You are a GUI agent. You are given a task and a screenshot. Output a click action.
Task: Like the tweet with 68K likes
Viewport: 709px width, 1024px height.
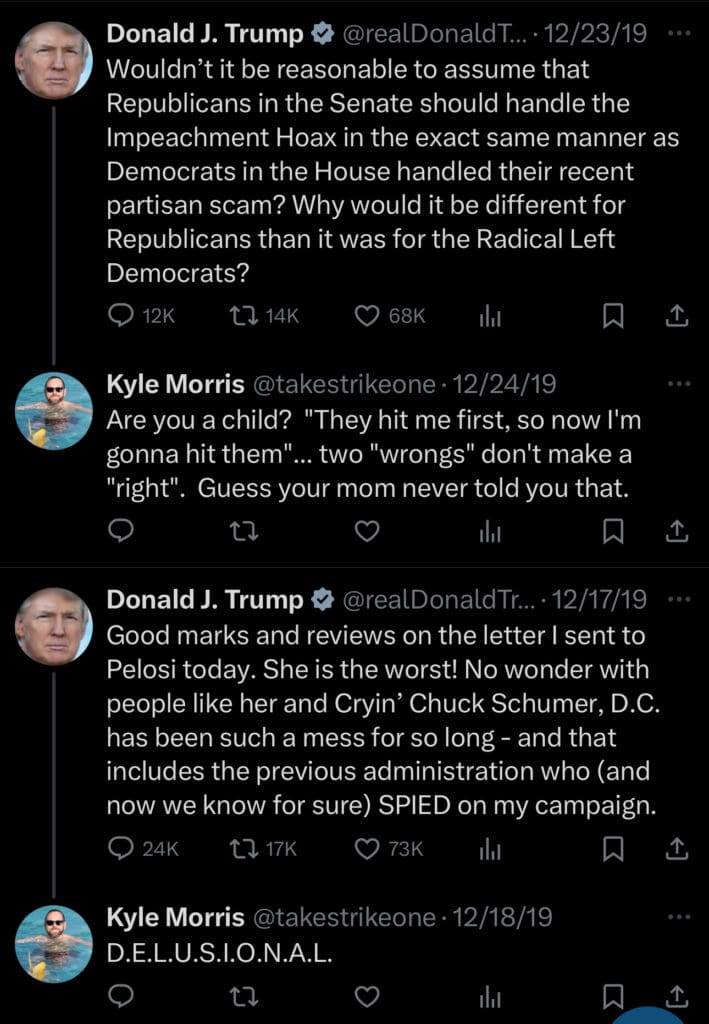pyautogui.click(x=367, y=316)
